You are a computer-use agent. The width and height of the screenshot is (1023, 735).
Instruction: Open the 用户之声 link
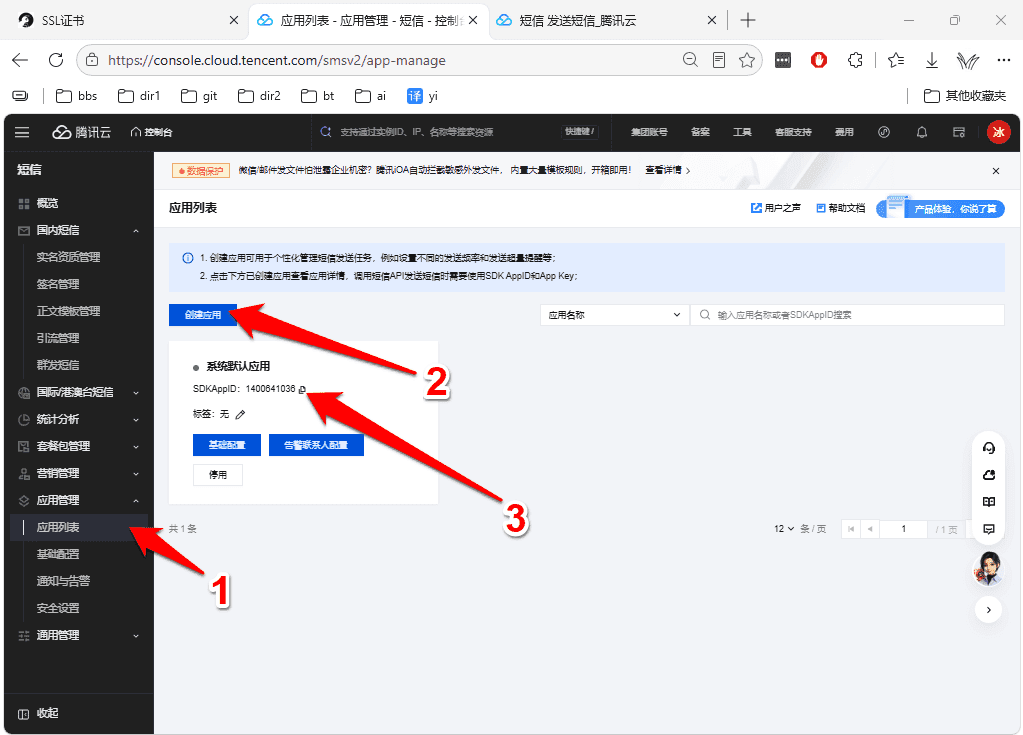[776, 208]
